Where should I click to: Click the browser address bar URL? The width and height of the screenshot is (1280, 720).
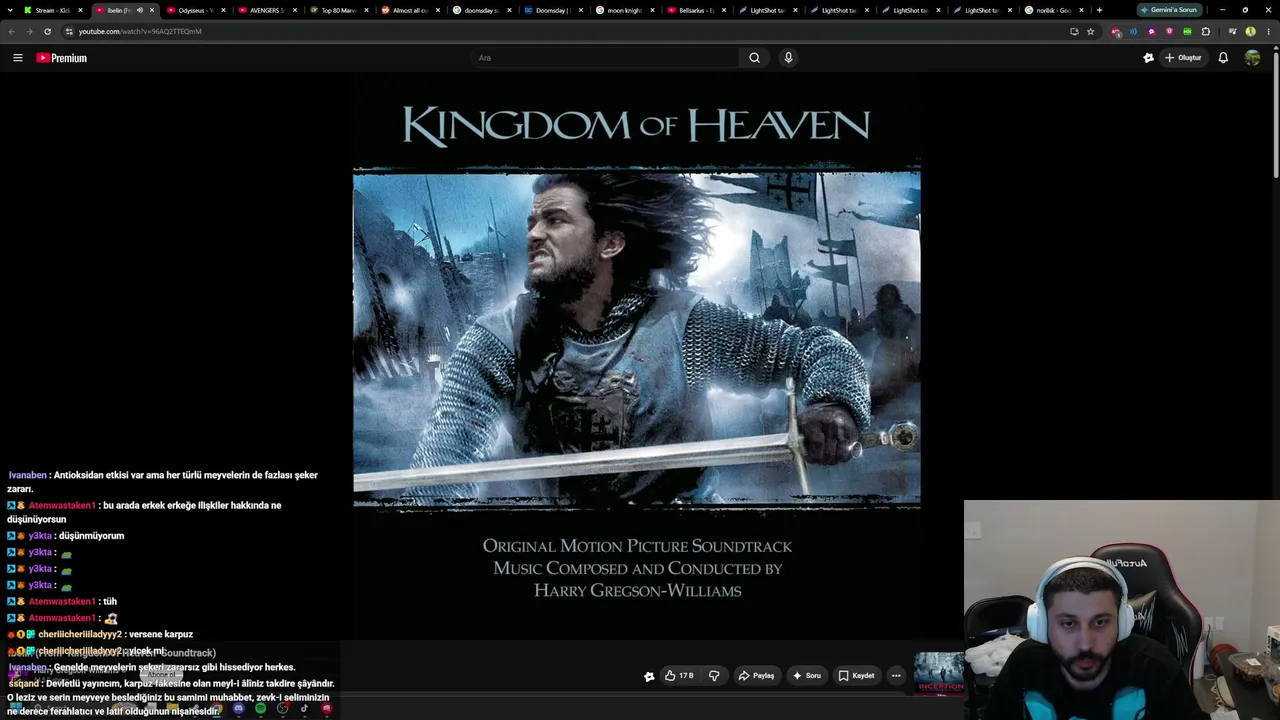click(140, 31)
